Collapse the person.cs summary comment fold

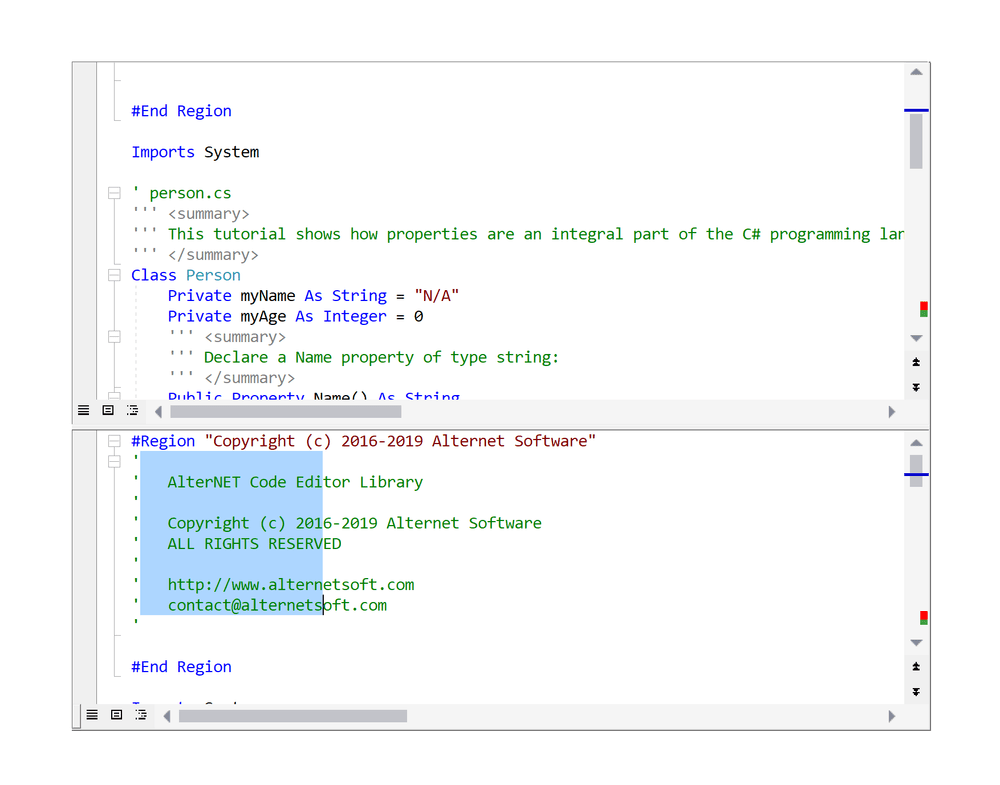coord(114,192)
